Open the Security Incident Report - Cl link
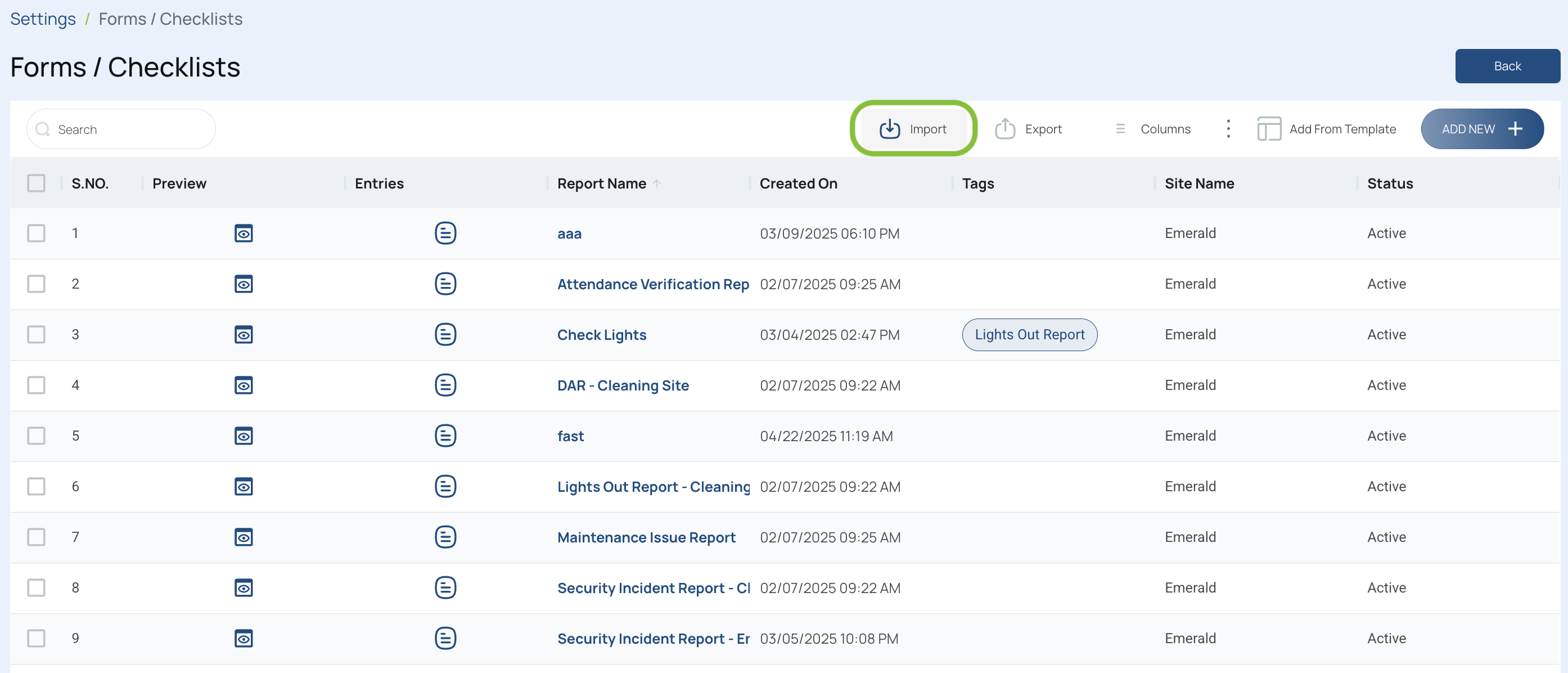Viewport: 1568px width, 673px height. [x=653, y=587]
